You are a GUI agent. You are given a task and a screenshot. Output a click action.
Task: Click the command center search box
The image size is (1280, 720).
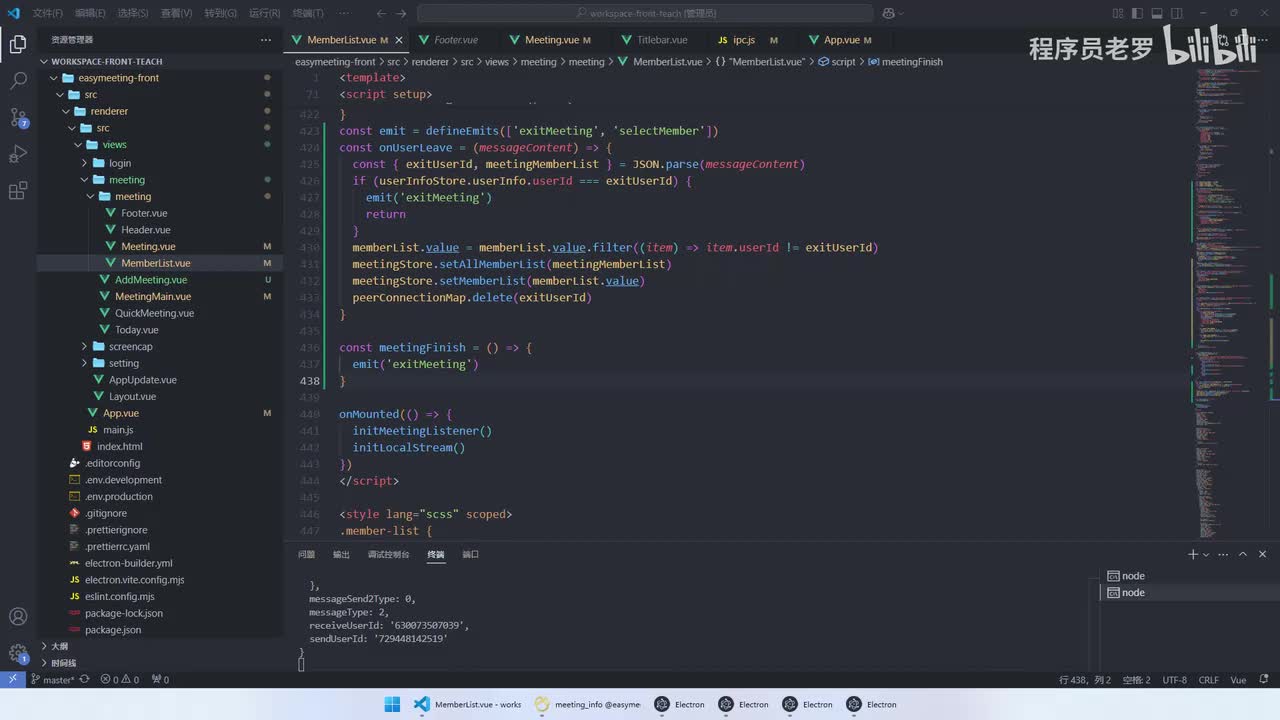point(643,14)
